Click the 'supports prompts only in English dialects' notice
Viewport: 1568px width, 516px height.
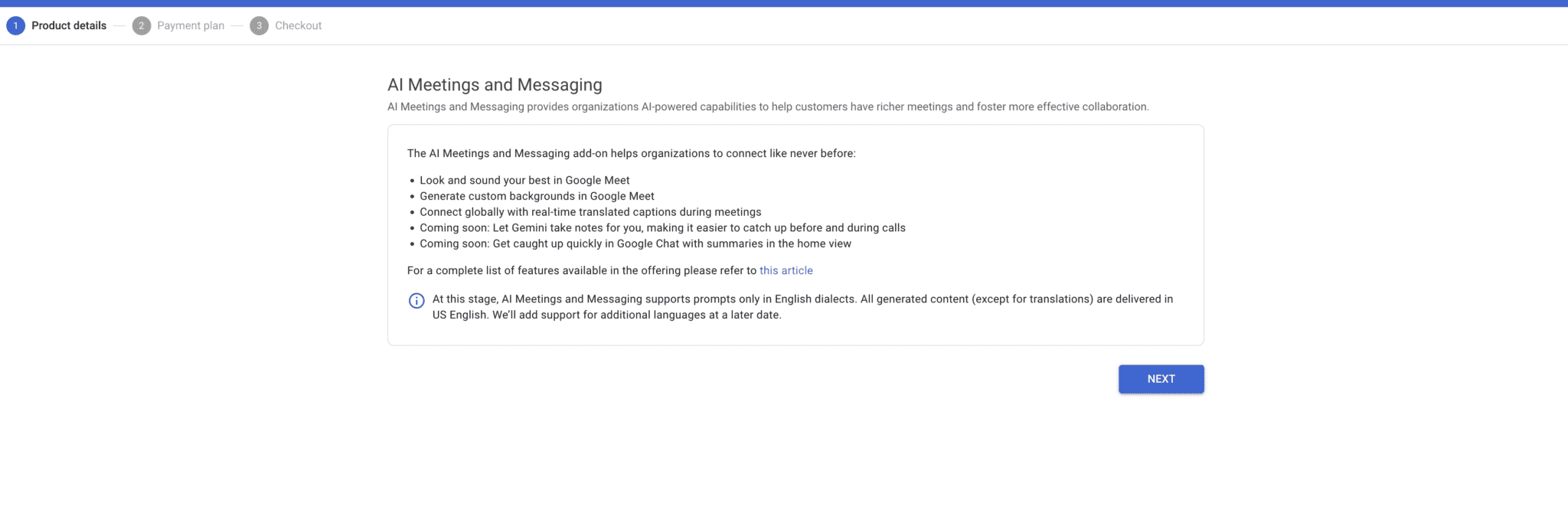click(802, 307)
